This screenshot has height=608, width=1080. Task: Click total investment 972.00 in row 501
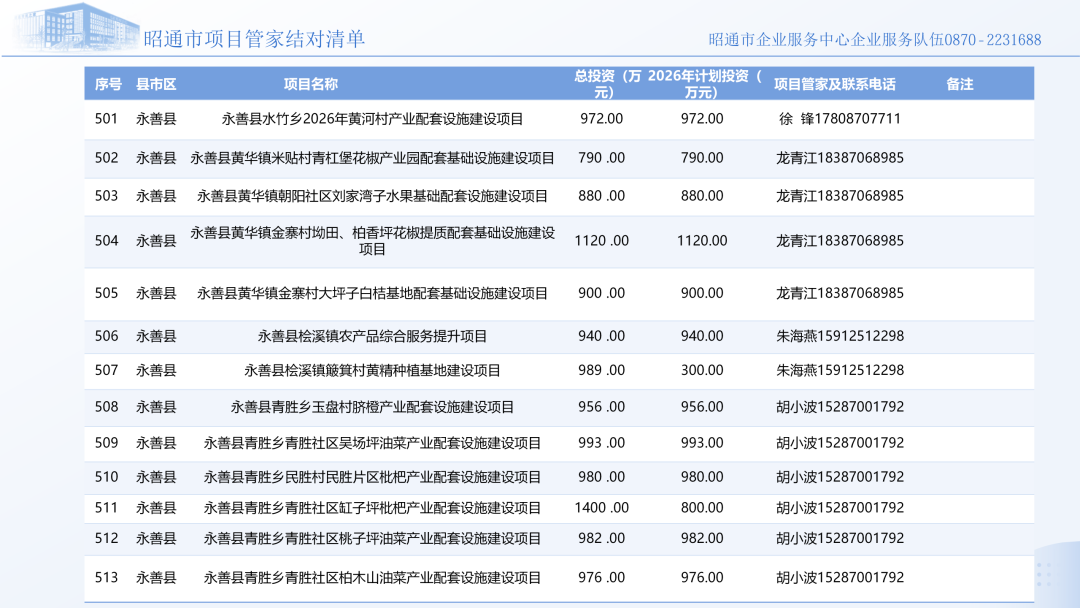coord(601,118)
